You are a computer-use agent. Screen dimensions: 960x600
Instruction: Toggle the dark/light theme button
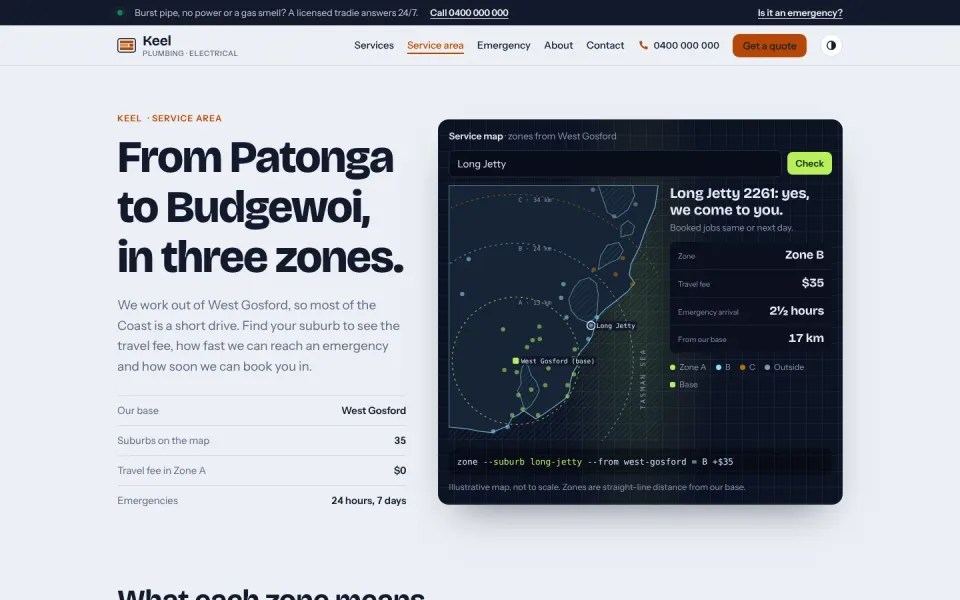tap(831, 45)
